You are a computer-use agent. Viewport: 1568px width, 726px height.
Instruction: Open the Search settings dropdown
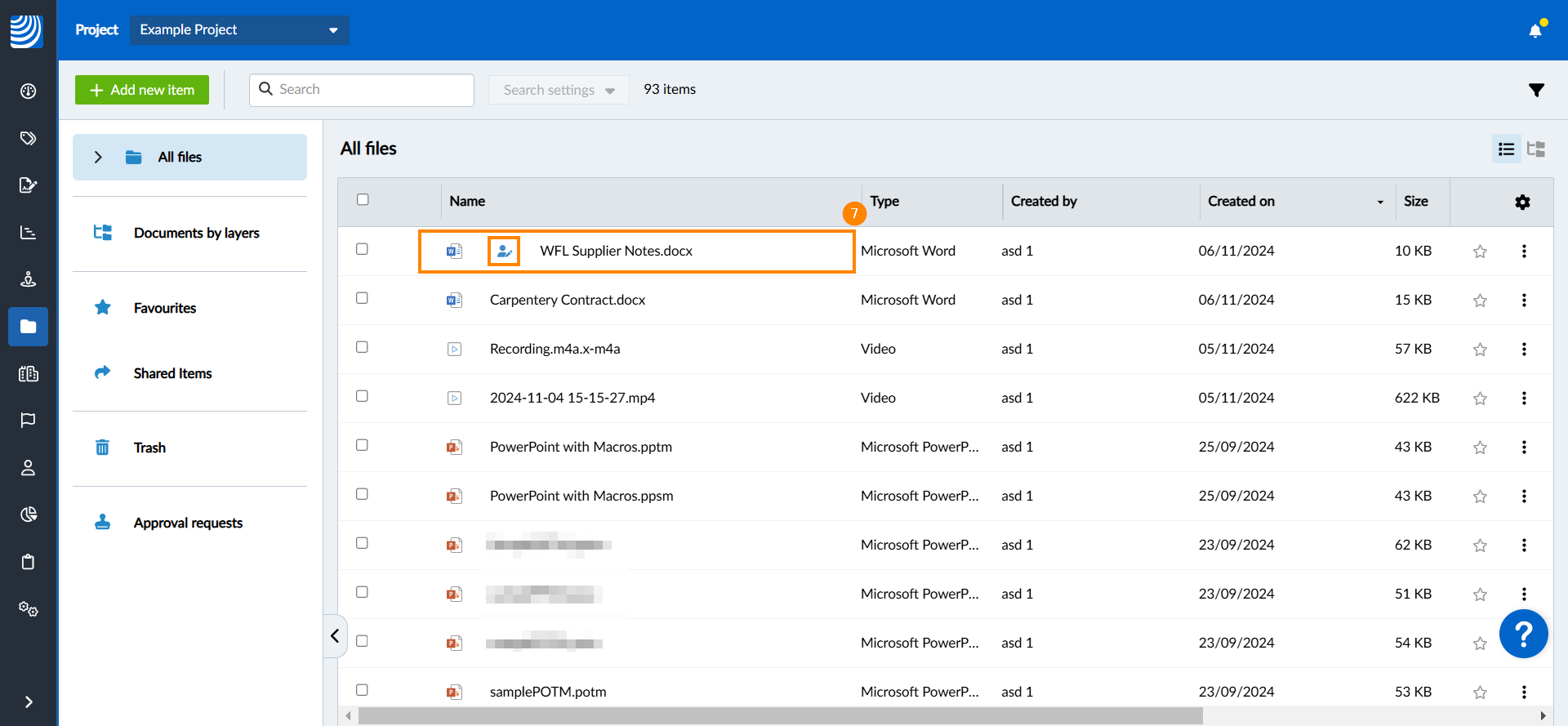tap(559, 90)
